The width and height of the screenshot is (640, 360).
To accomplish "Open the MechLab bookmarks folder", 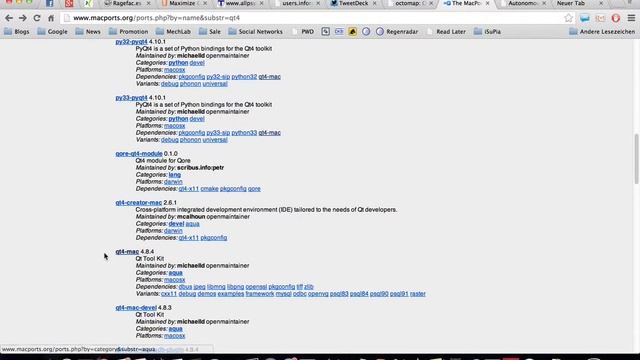I will click(173, 32).
